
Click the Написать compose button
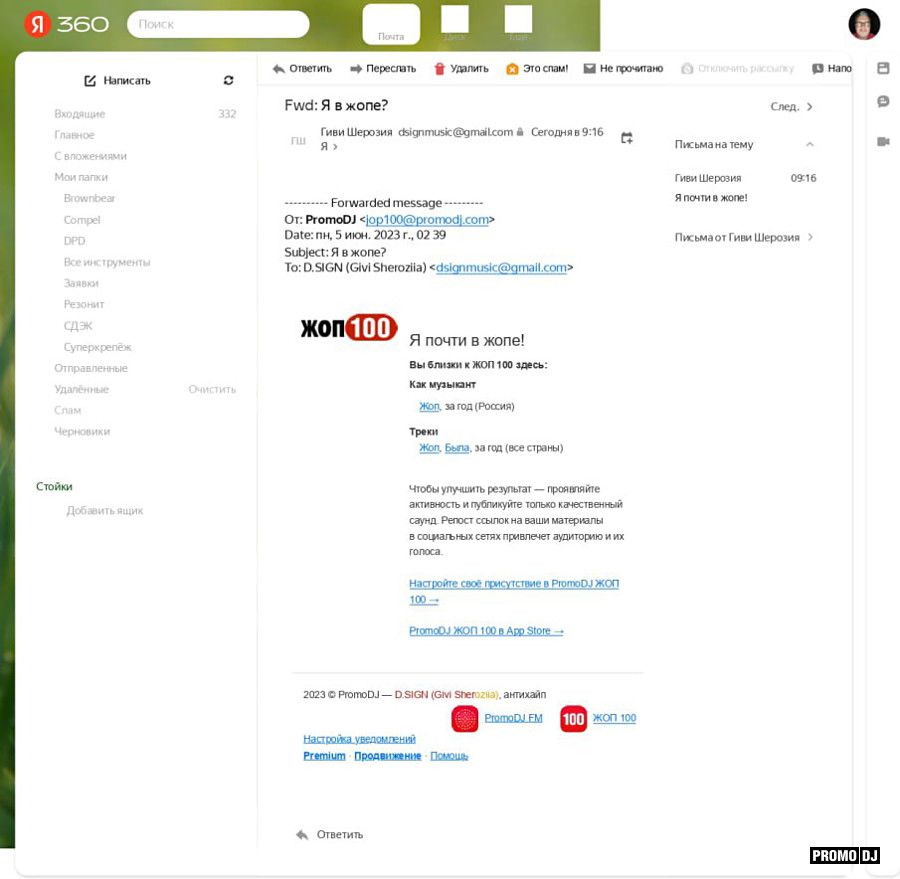pyautogui.click(x=117, y=80)
